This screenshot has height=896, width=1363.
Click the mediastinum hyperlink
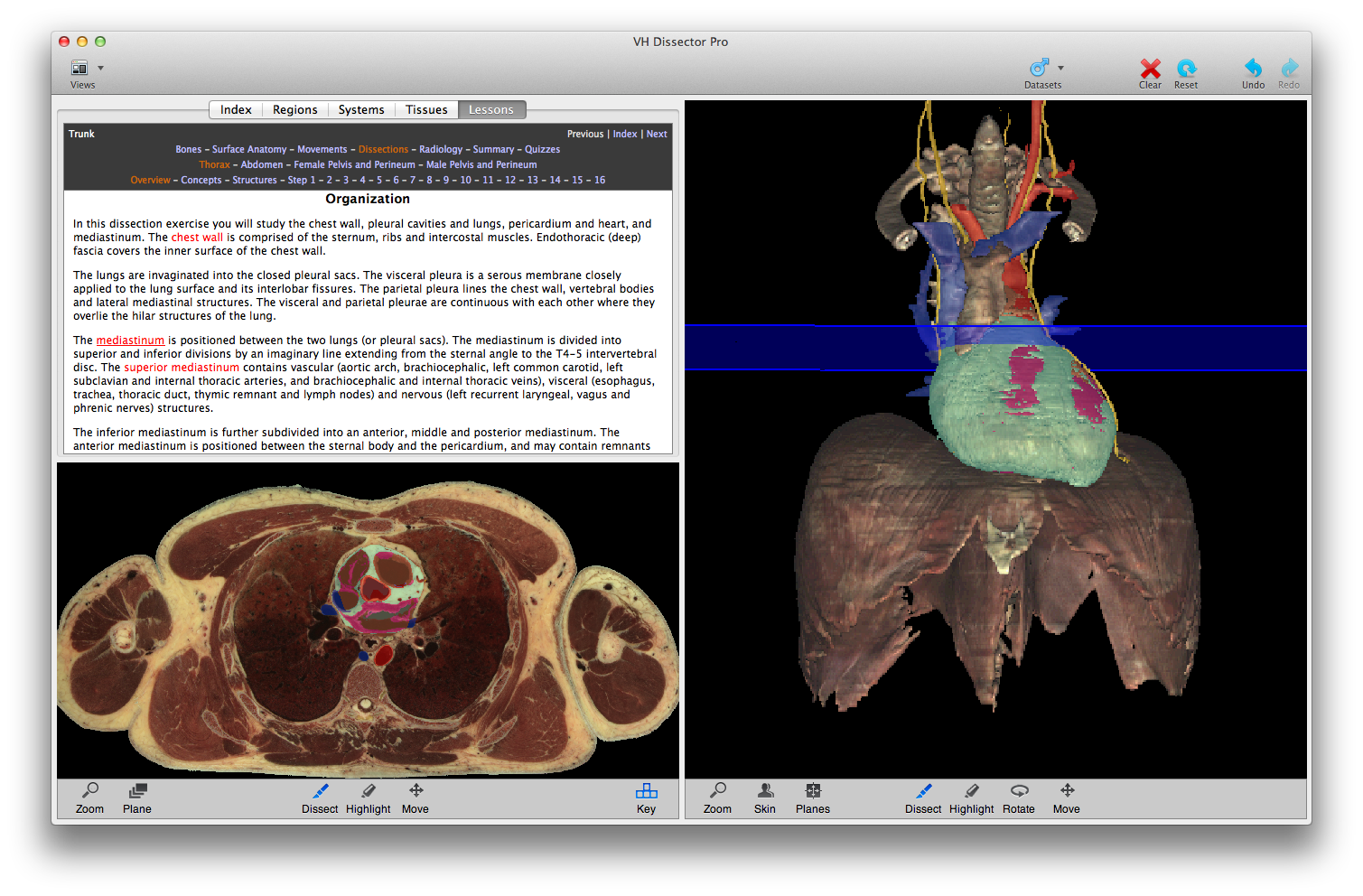[130, 341]
